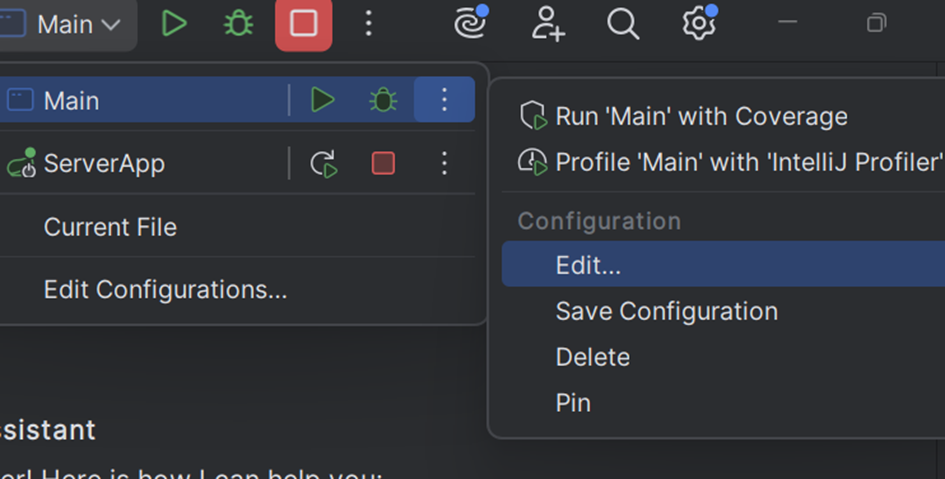This screenshot has width=945, height=479.
Task: Rerun the ServerApp configuration
Action: pos(324,164)
